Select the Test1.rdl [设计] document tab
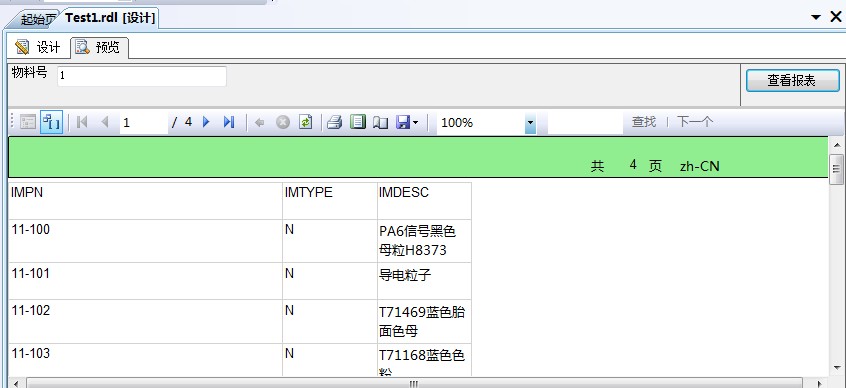The image size is (846, 388). click(x=110, y=18)
